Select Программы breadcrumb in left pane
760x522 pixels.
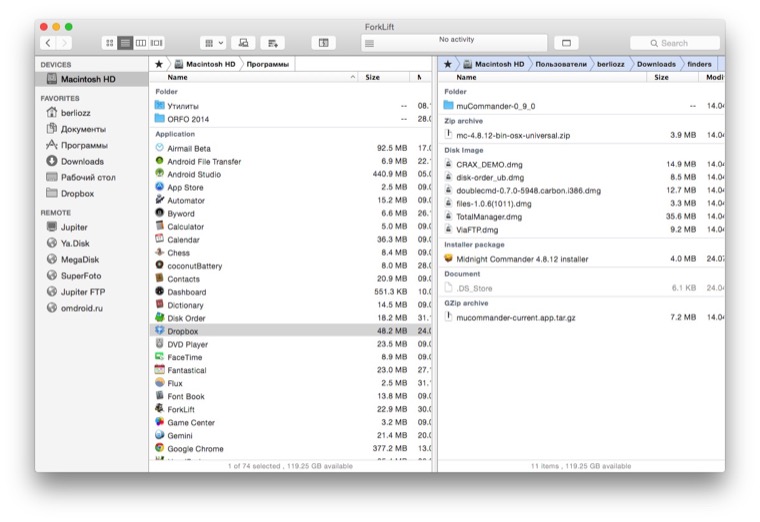[268, 64]
